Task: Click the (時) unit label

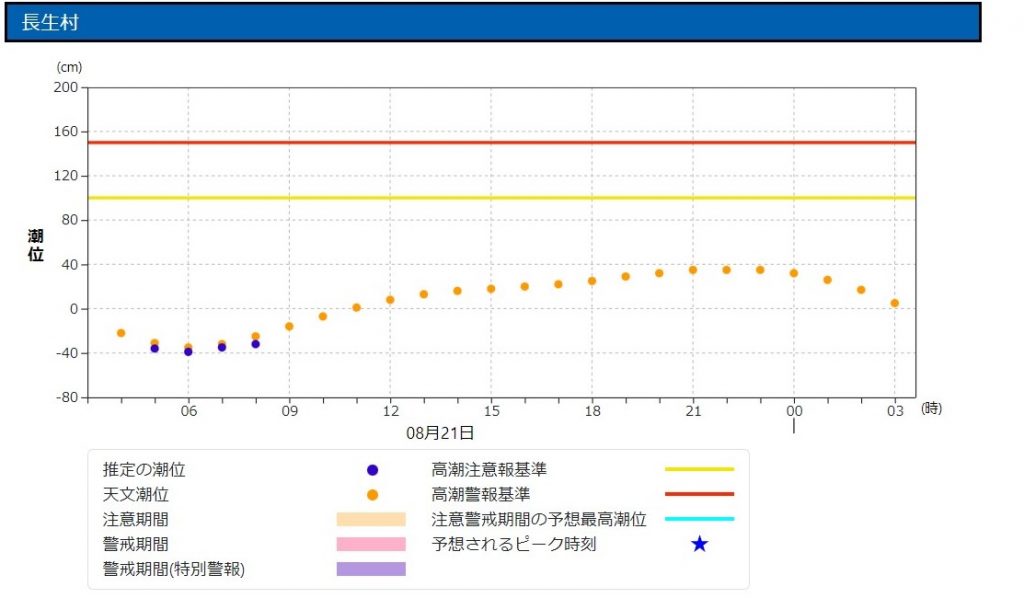Action: [931, 408]
